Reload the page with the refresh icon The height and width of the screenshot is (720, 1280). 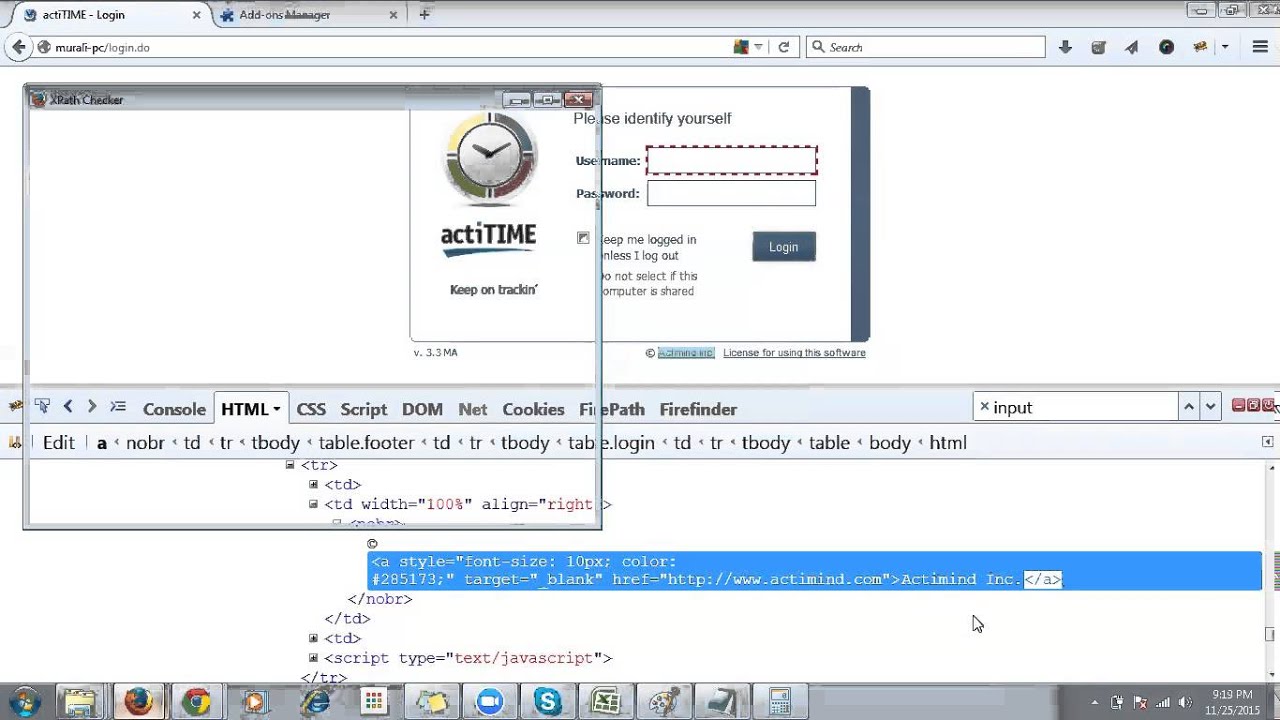pyautogui.click(x=784, y=47)
